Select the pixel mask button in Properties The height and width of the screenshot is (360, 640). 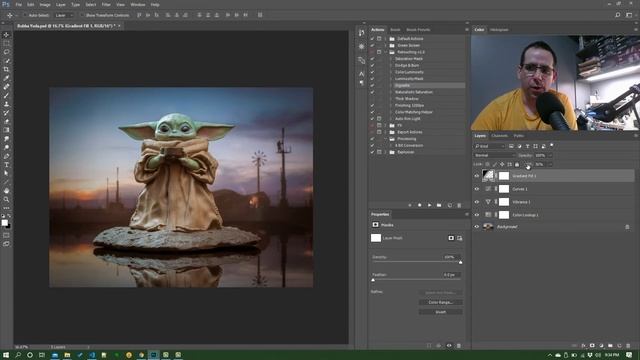point(451,238)
